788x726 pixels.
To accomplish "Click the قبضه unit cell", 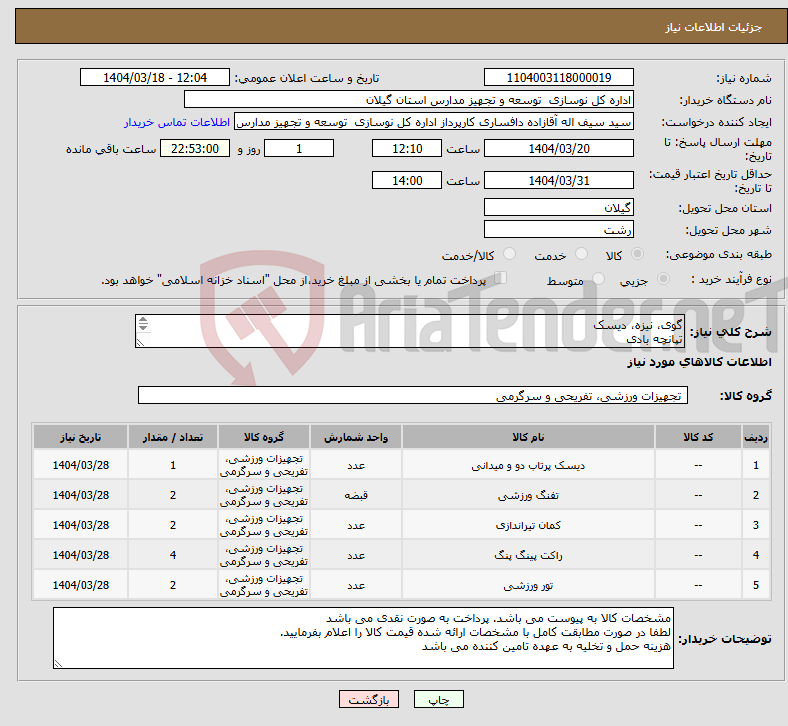I will click(356, 495).
